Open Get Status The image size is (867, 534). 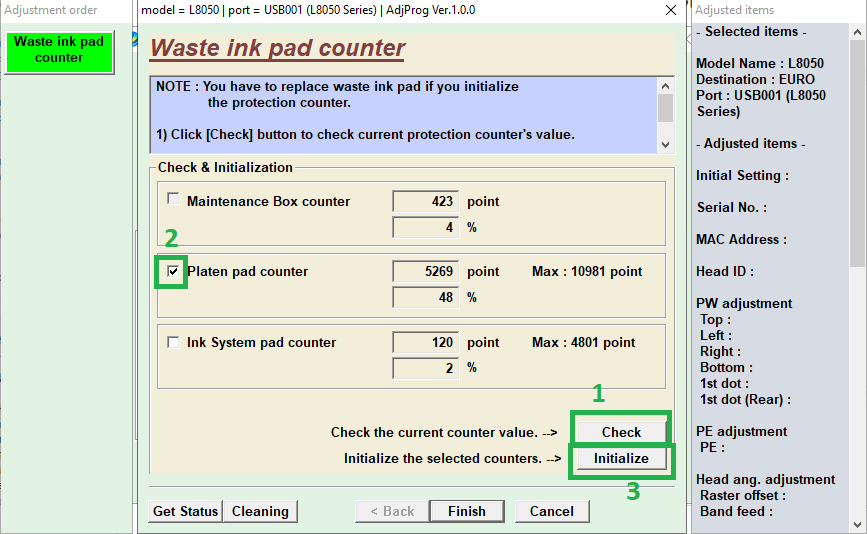[185, 511]
